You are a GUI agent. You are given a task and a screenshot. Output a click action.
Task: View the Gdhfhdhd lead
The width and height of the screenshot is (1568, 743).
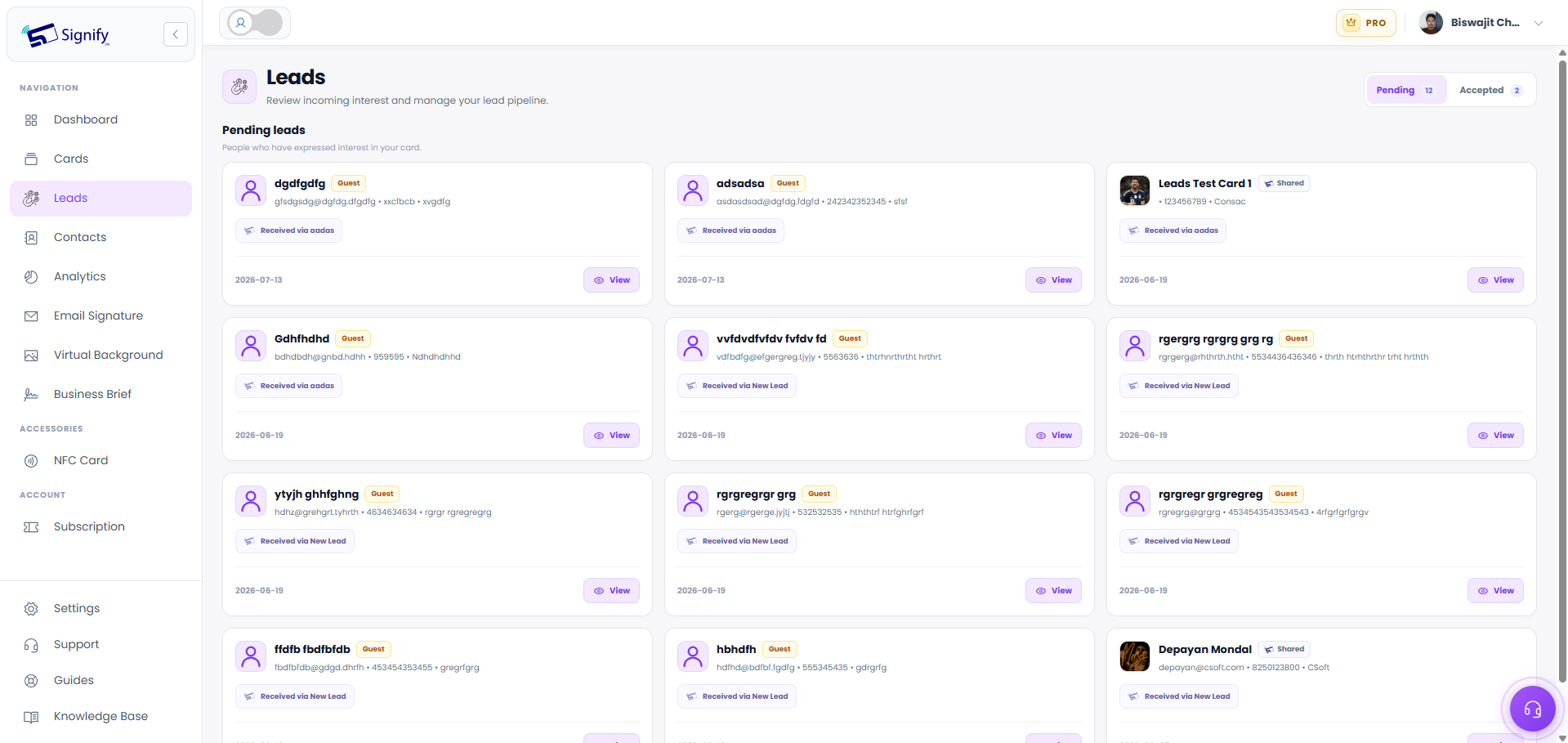coord(611,436)
